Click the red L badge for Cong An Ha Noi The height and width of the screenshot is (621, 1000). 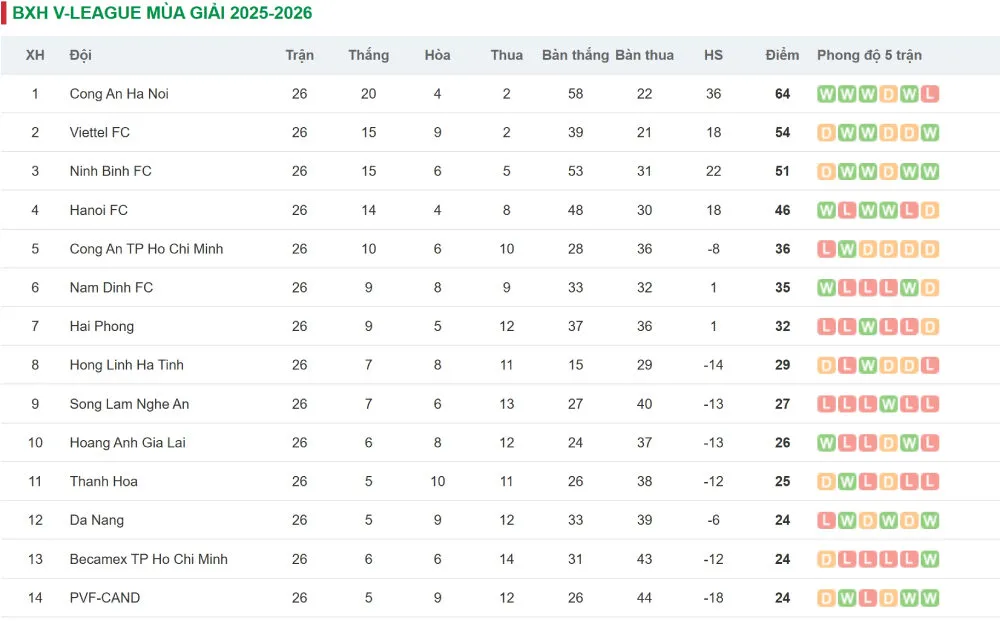[930, 94]
